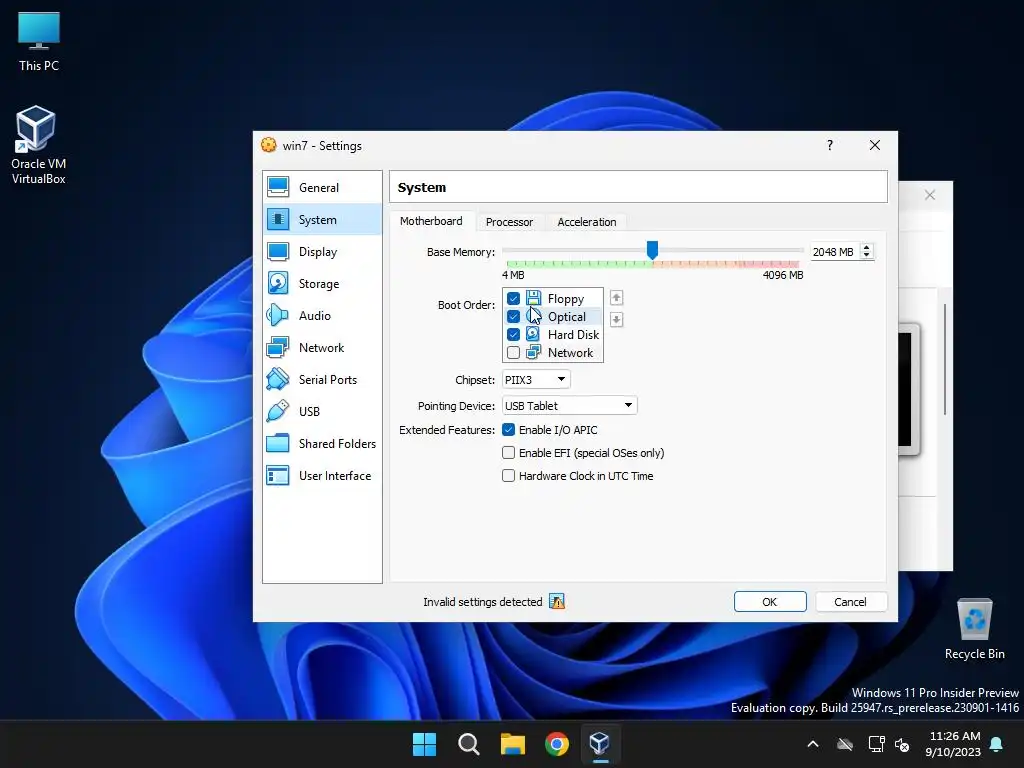Click network tray icon
This screenshot has width=1024, height=768.
[x=876, y=744]
